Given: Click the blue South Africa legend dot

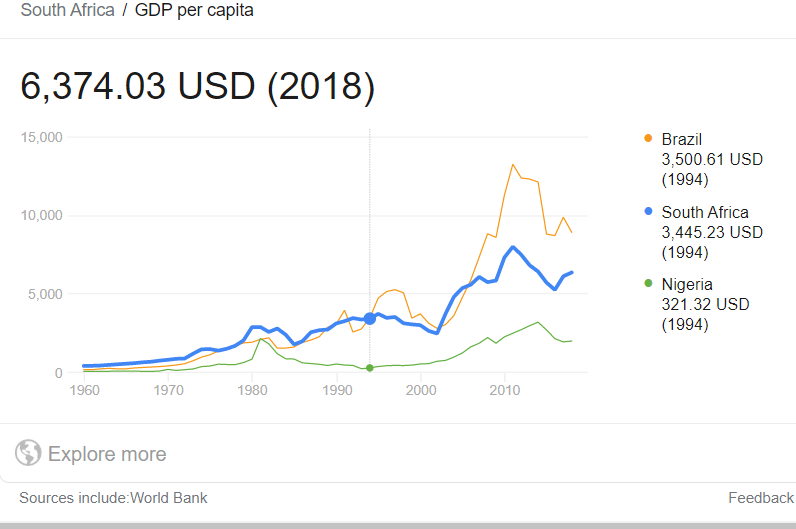Looking at the screenshot, I should point(648,211).
